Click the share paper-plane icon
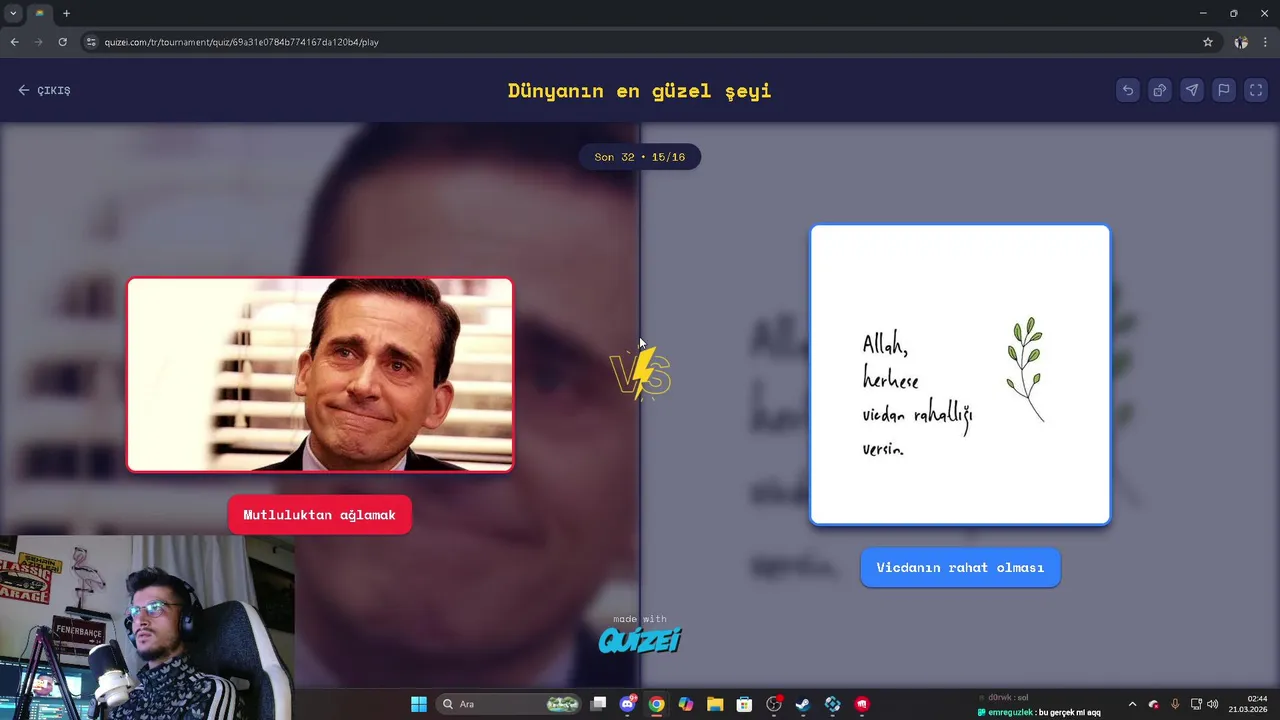Viewport: 1280px width, 720px height. coord(1192,90)
